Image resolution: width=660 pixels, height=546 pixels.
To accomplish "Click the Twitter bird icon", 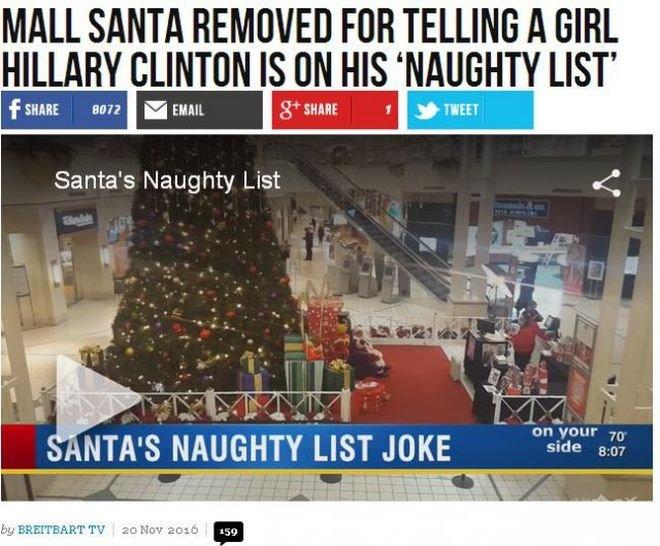I will [x=426, y=110].
